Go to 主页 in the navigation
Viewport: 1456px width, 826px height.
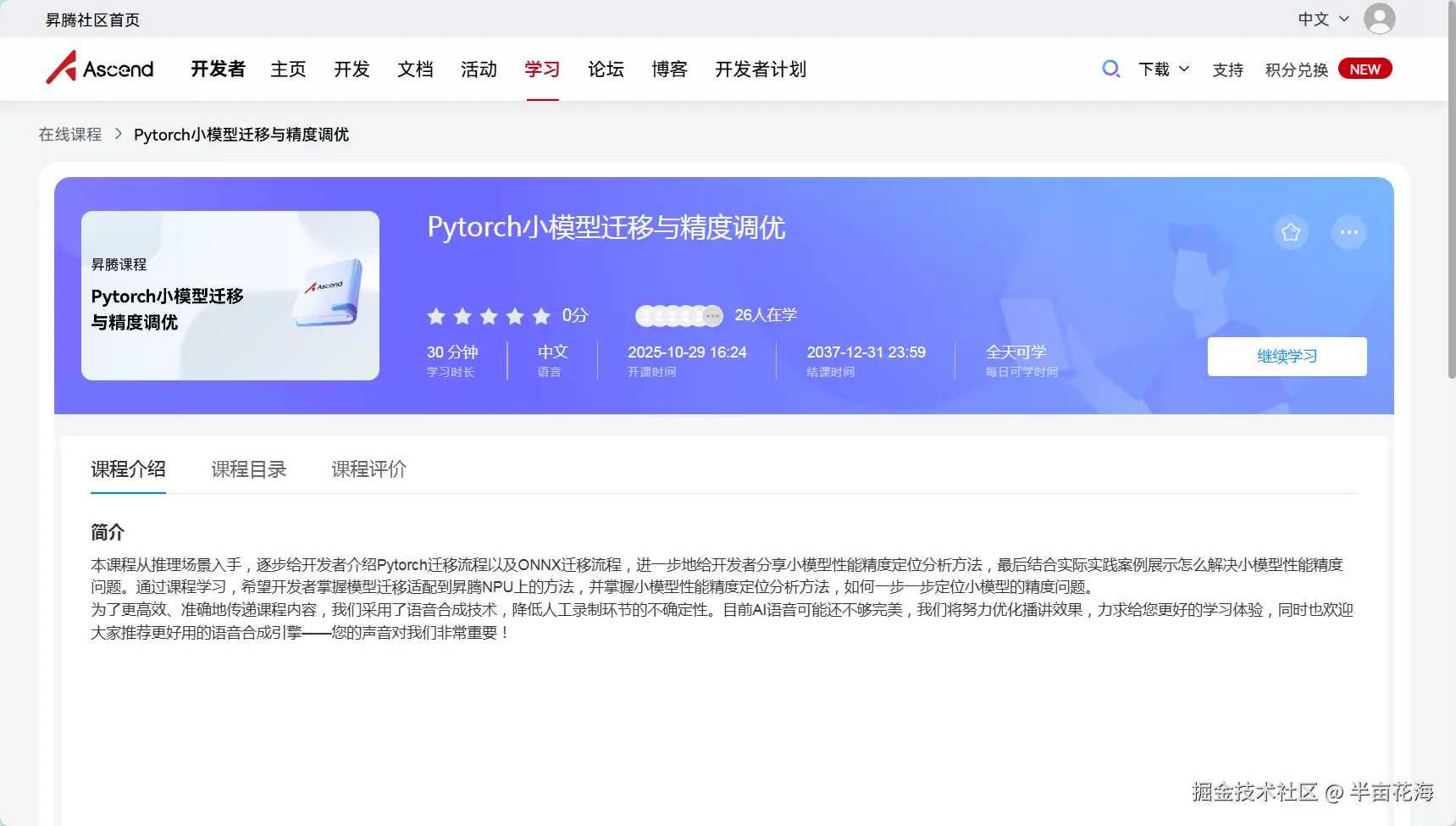coord(288,69)
